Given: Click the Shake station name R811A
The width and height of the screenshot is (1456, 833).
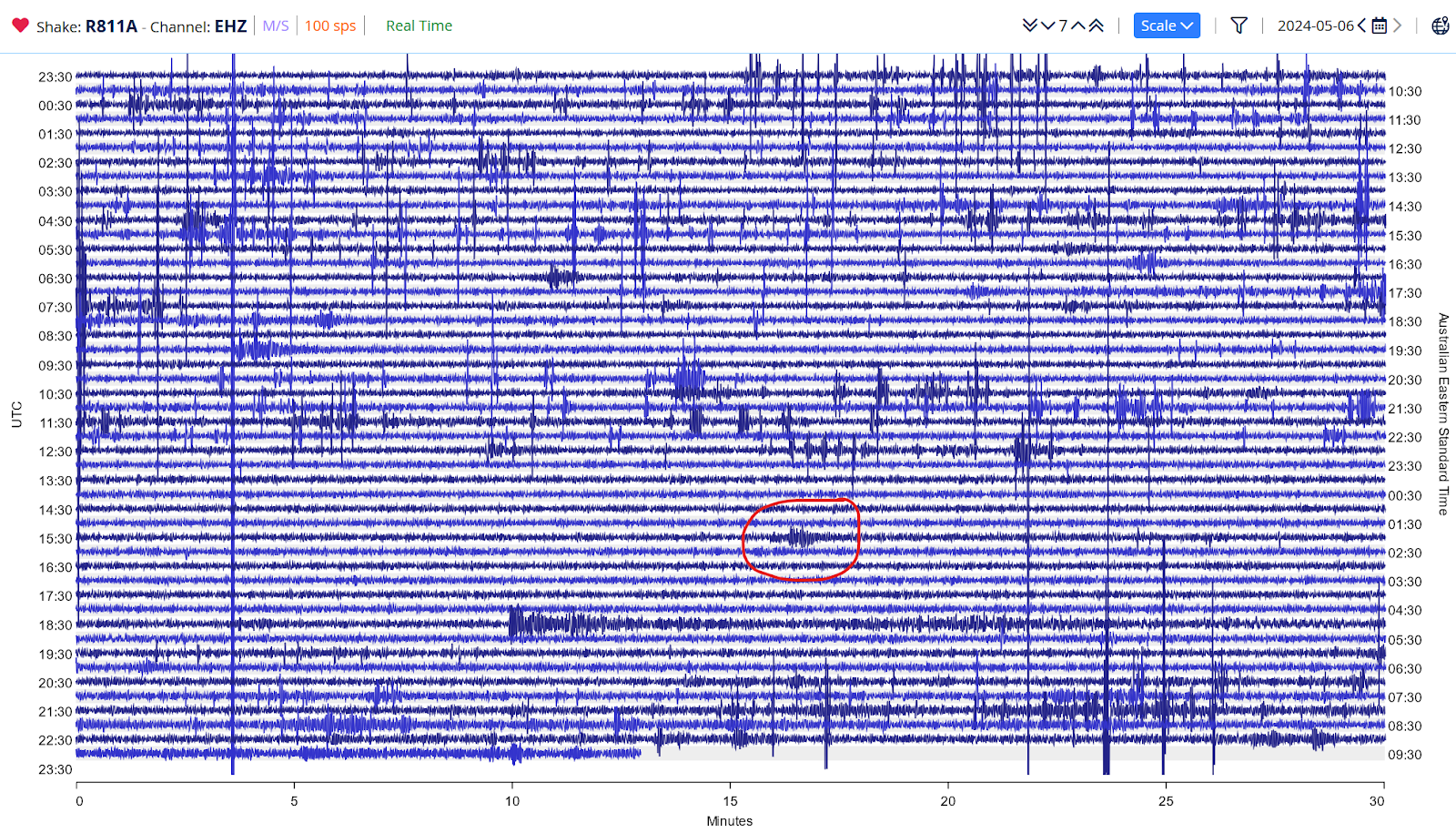Looking at the screenshot, I should pyautogui.click(x=111, y=26).
